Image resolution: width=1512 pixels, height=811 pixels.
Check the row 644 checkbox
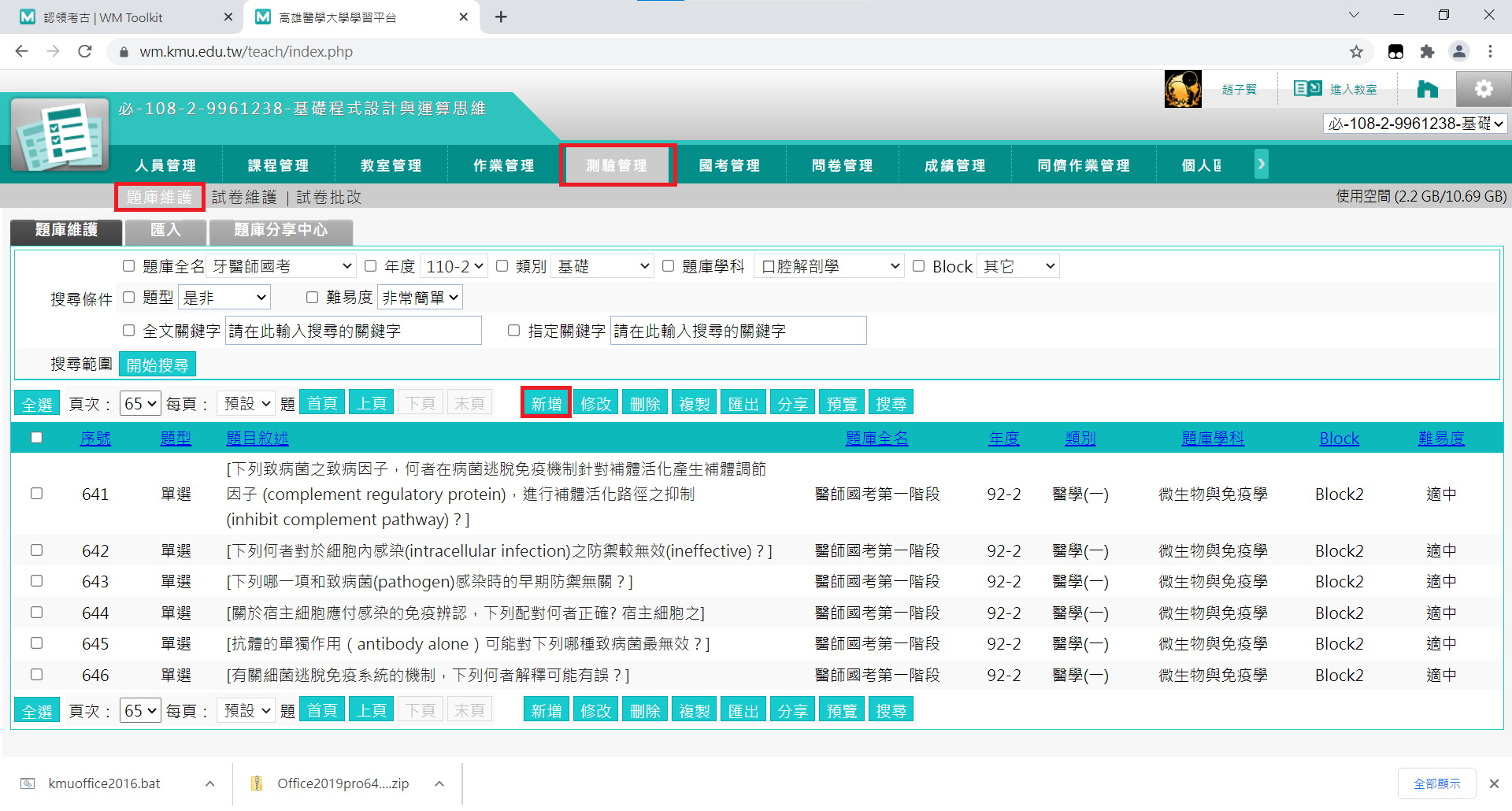[x=36, y=613]
